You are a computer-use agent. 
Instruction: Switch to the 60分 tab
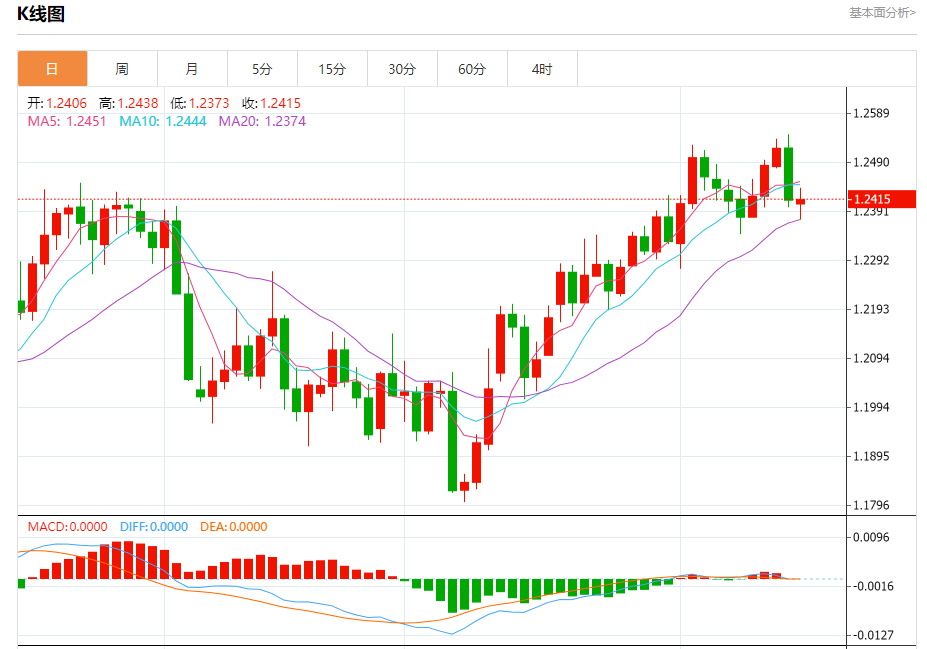[472, 69]
